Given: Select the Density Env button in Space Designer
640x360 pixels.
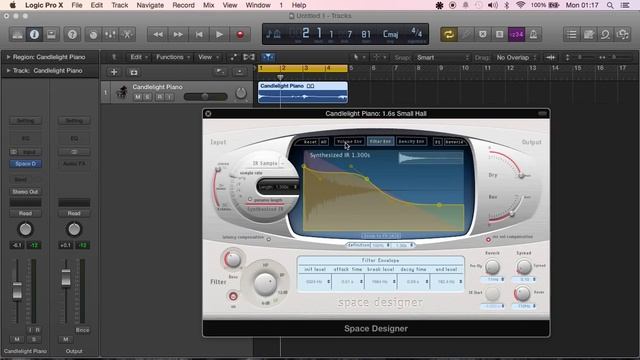Looking at the screenshot, I should [x=411, y=141].
